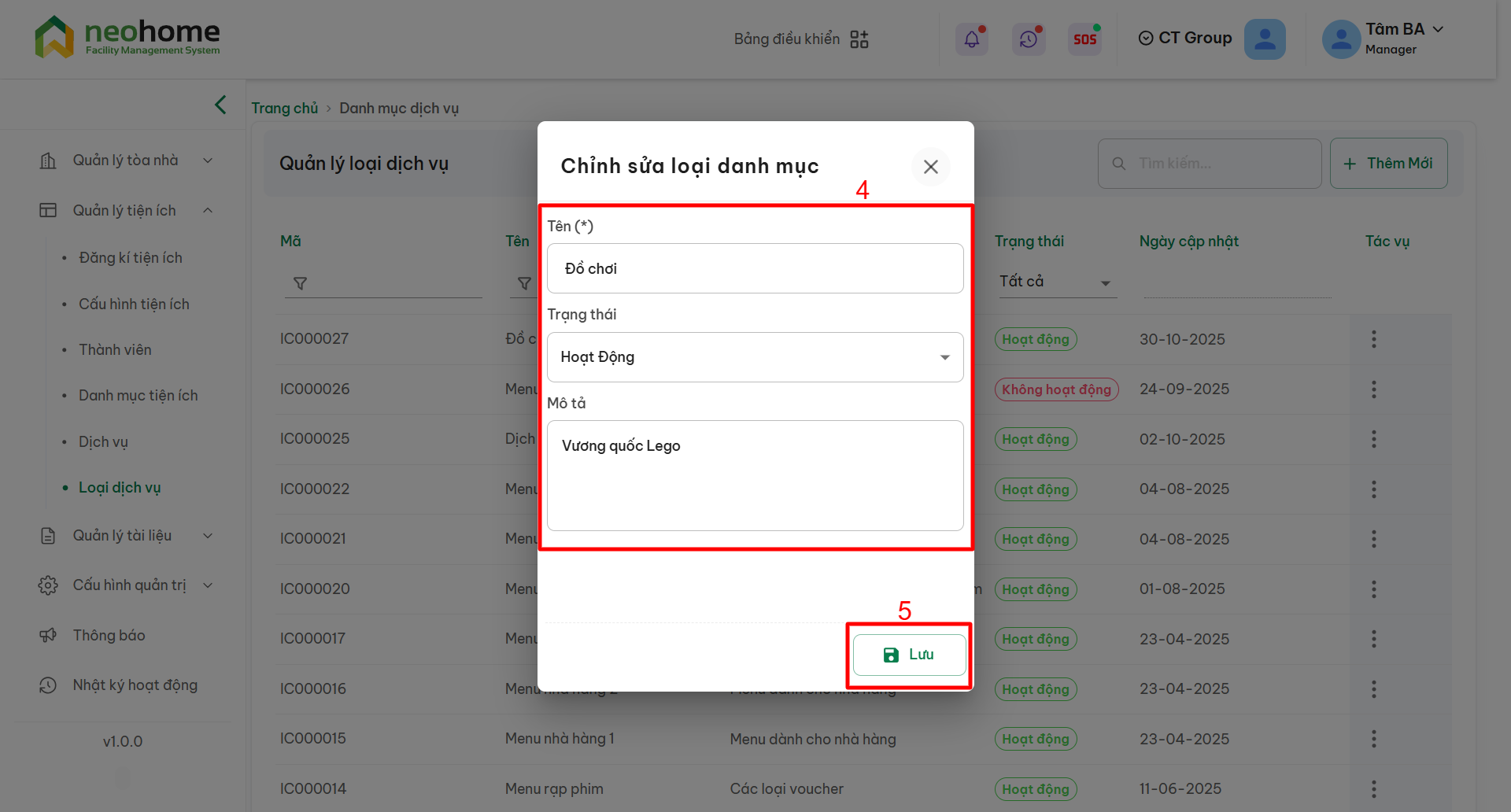Click filter funnel icon under Mã column
The image size is (1511, 812).
300,283
